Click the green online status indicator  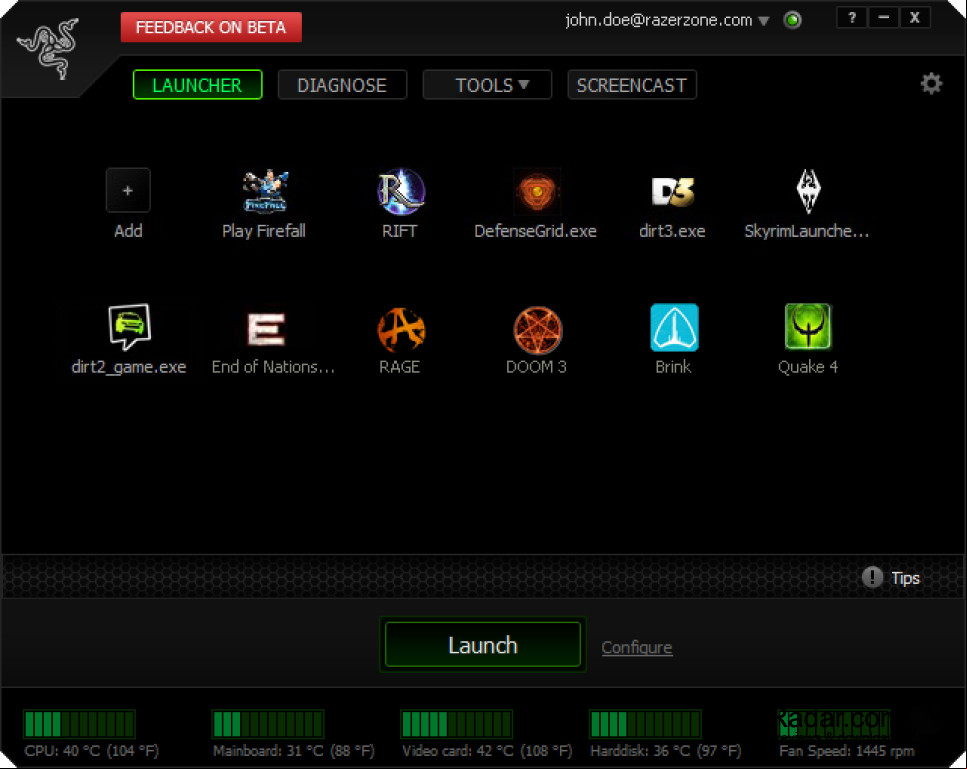coord(792,20)
